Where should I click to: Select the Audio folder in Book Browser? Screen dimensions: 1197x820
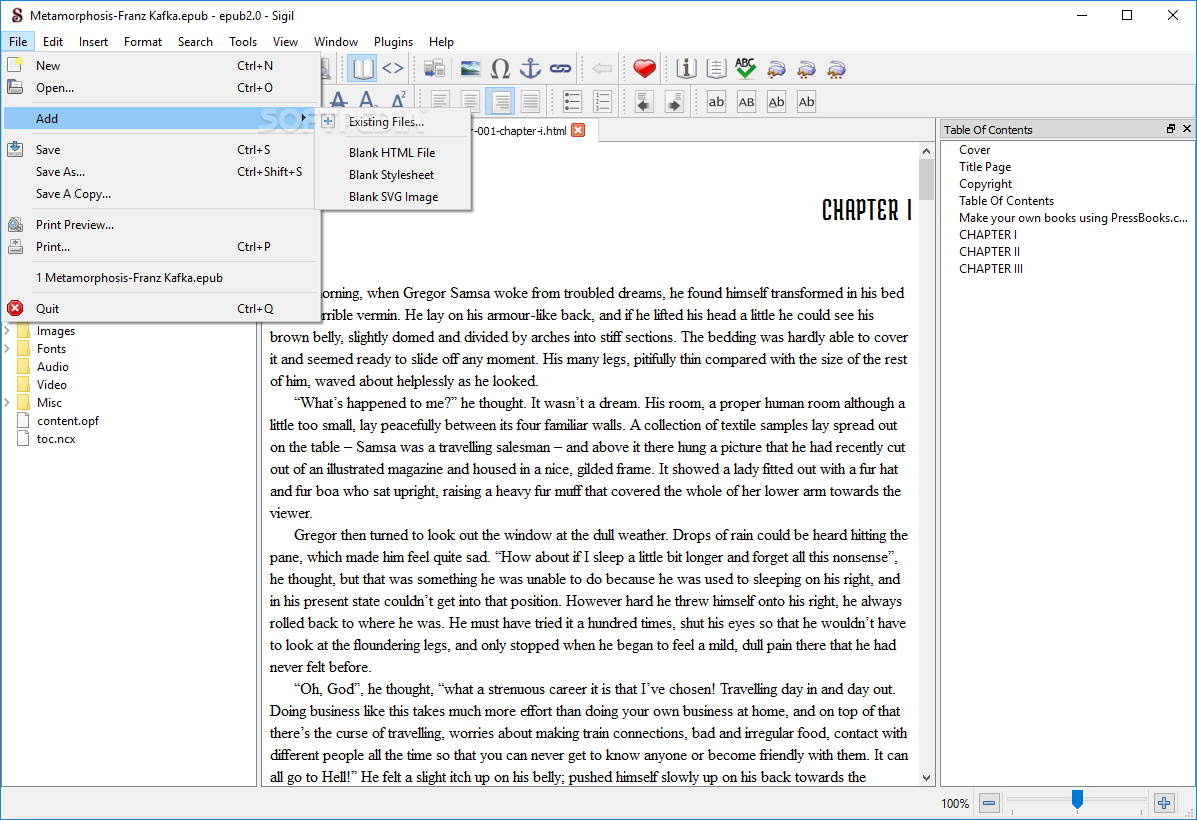[x=53, y=366]
